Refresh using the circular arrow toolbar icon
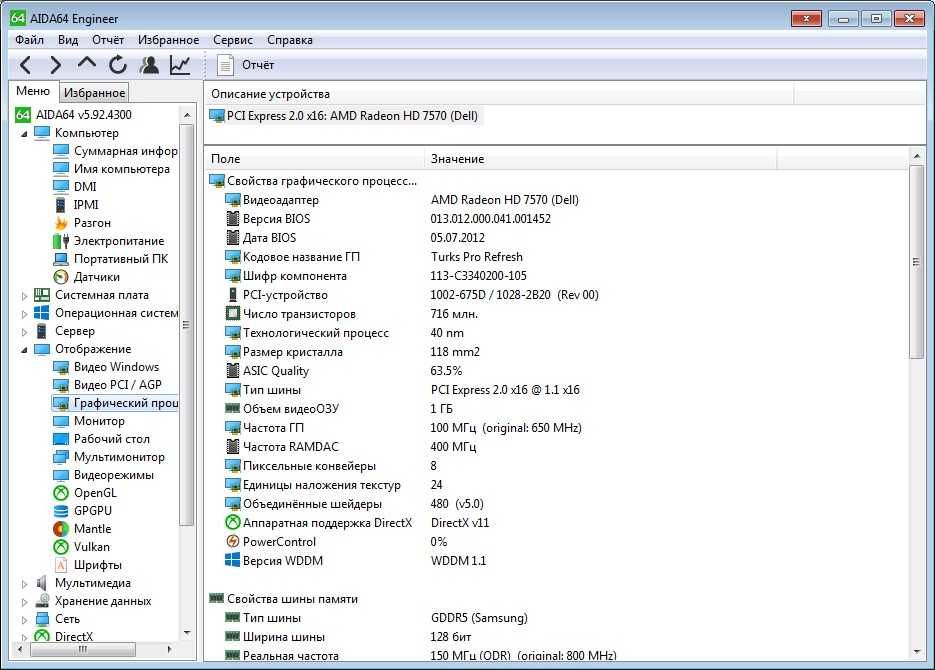The height and width of the screenshot is (670, 935). (x=117, y=64)
